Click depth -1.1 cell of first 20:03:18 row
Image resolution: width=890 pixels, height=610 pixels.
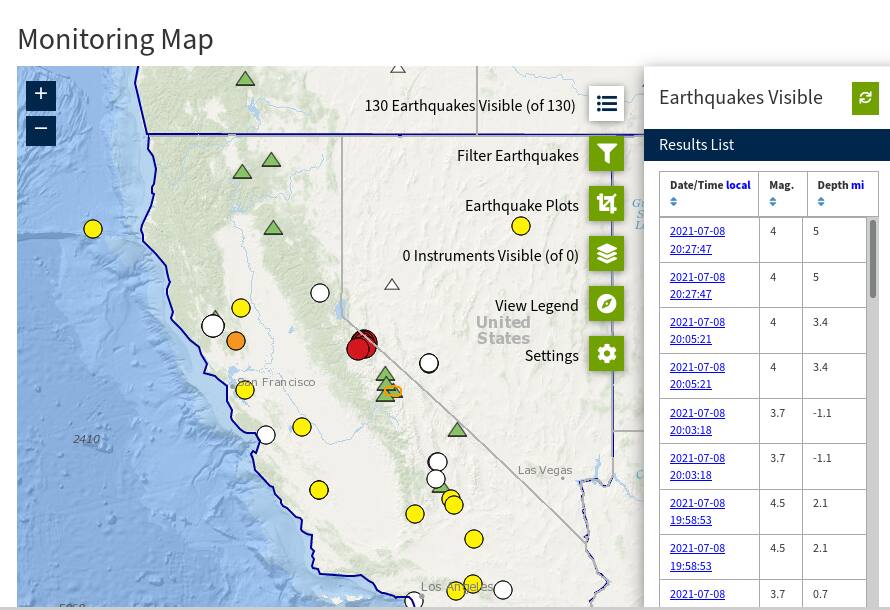click(x=834, y=421)
